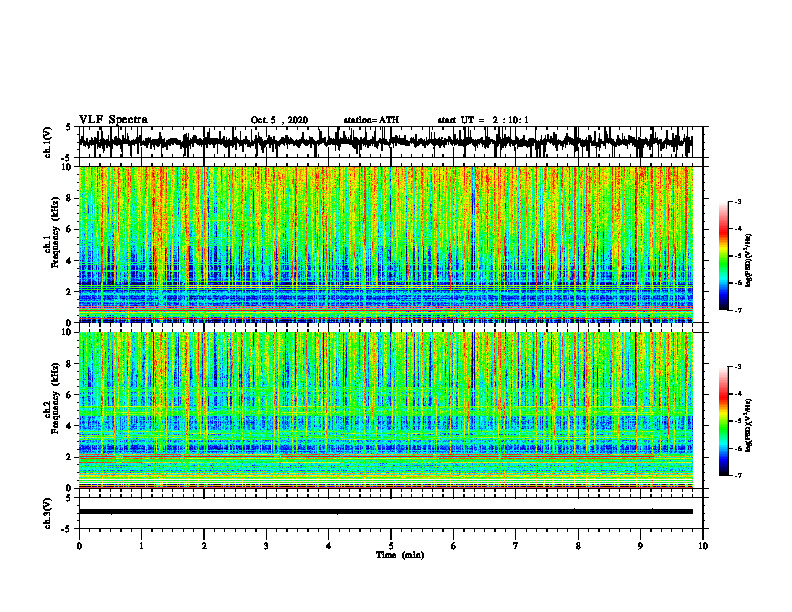Click the ch.1 frequency tick label "6"
Screen dimensions: 792x612
[70, 229]
